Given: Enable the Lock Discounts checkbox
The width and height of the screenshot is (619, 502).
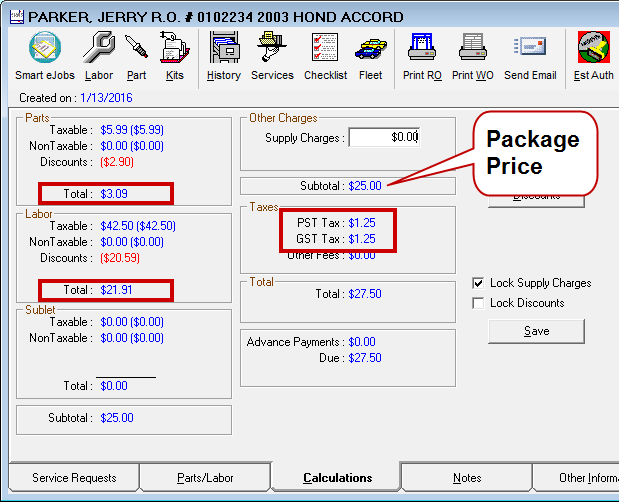Looking at the screenshot, I should click(x=479, y=303).
